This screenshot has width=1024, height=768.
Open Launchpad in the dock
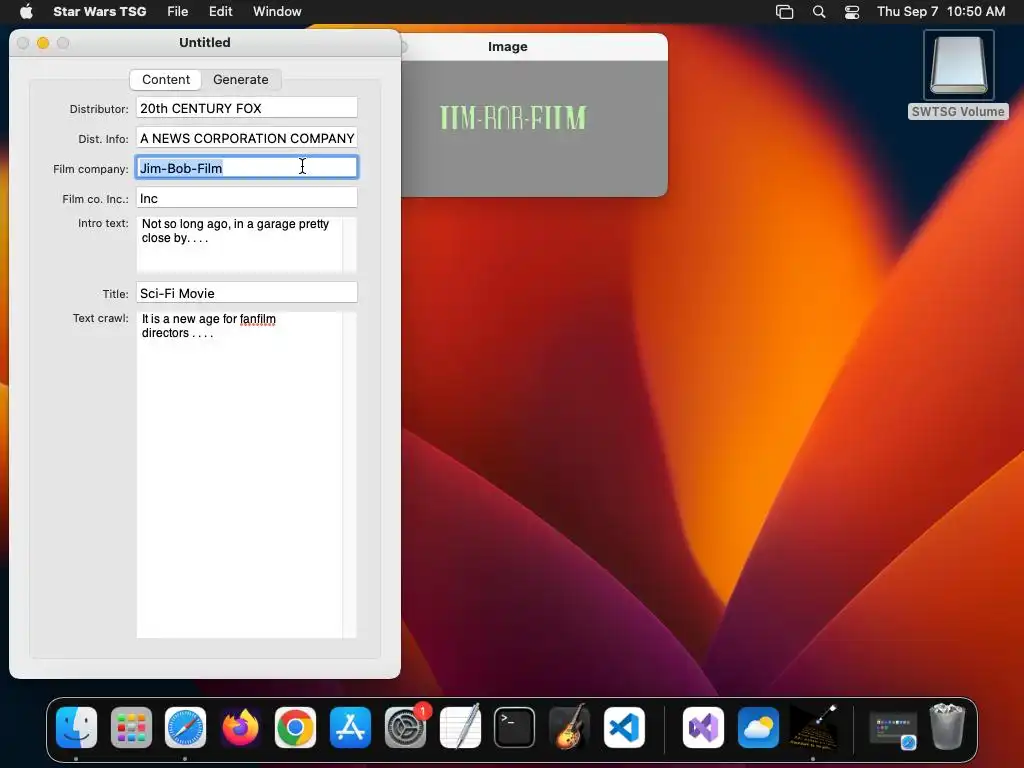[x=131, y=727]
